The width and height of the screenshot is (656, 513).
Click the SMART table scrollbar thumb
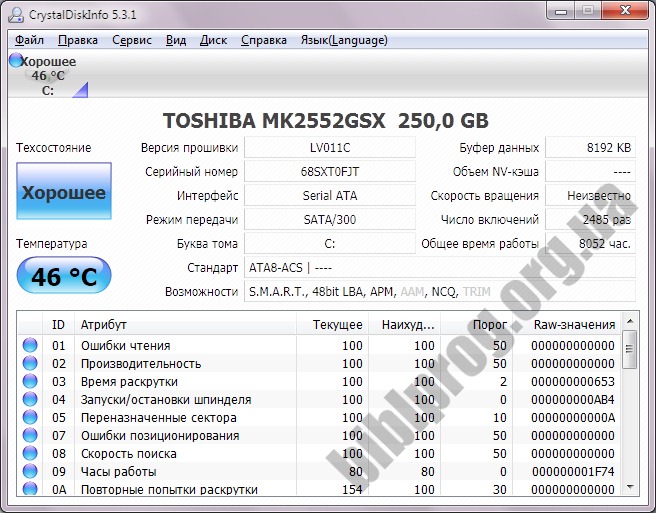pyautogui.click(x=630, y=349)
